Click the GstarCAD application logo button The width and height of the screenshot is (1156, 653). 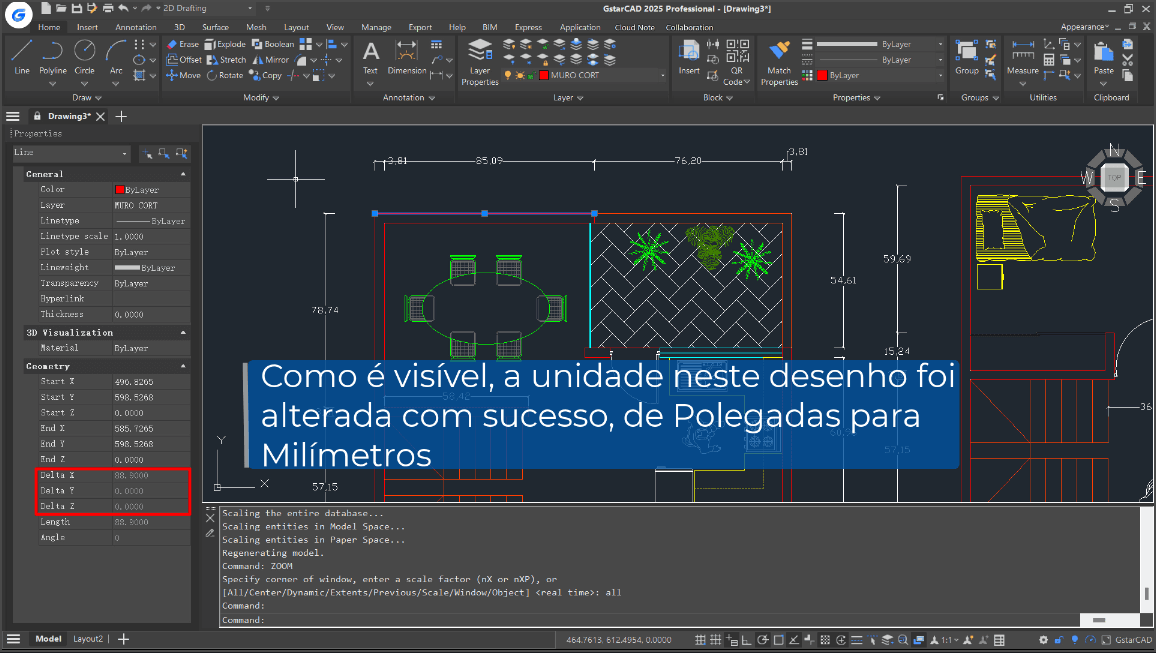(18, 13)
